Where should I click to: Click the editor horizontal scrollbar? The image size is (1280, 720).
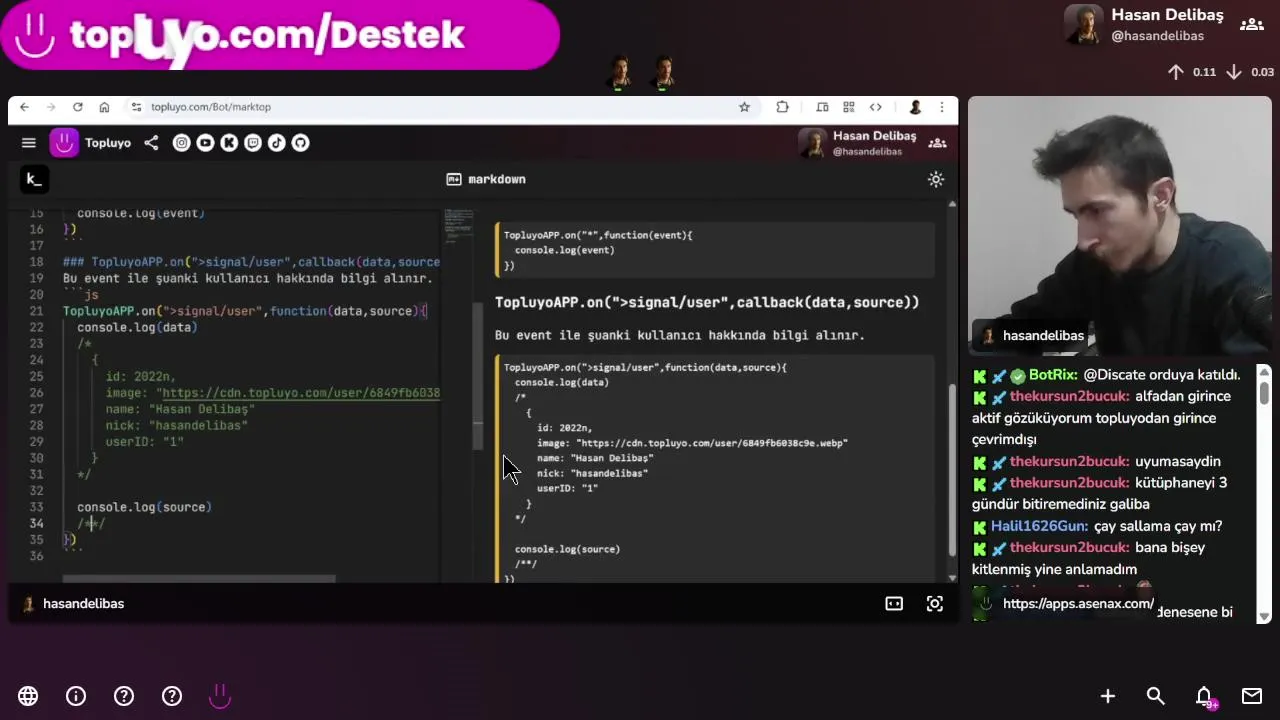(199, 578)
